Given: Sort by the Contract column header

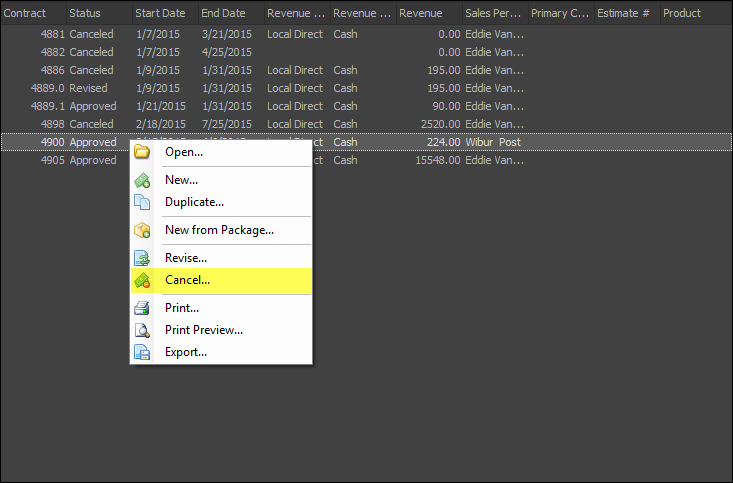Looking at the screenshot, I should pos(33,13).
